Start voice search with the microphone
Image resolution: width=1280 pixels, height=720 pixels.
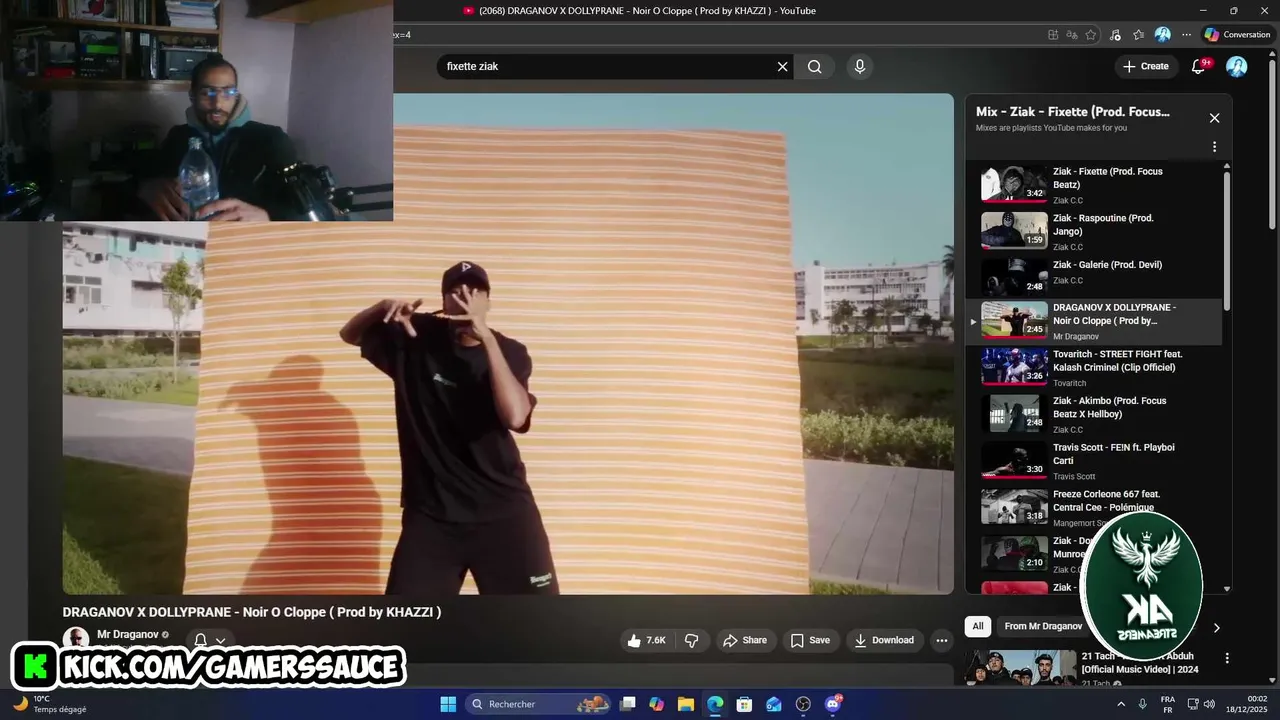(859, 67)
